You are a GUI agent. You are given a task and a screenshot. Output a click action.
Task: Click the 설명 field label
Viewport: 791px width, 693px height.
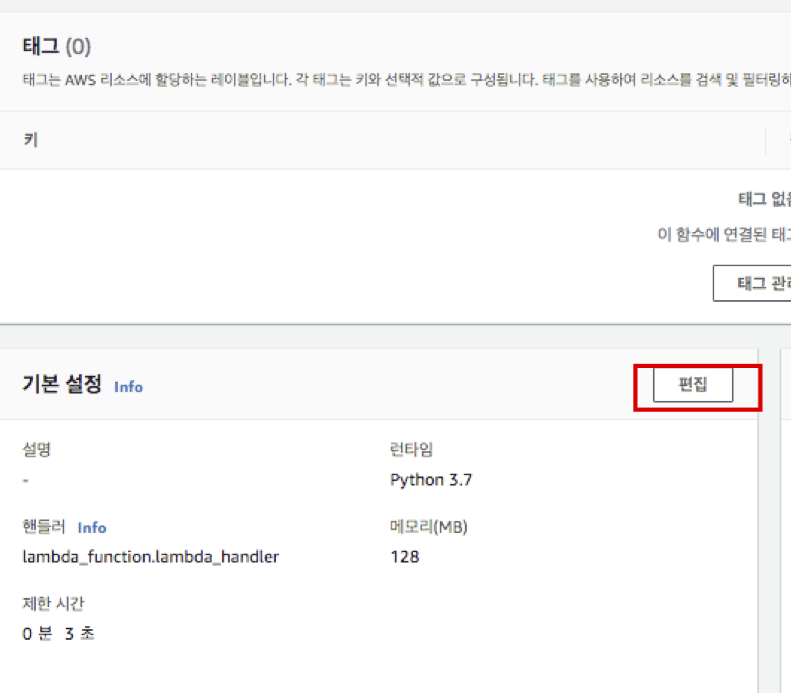(x=36, y=449)
